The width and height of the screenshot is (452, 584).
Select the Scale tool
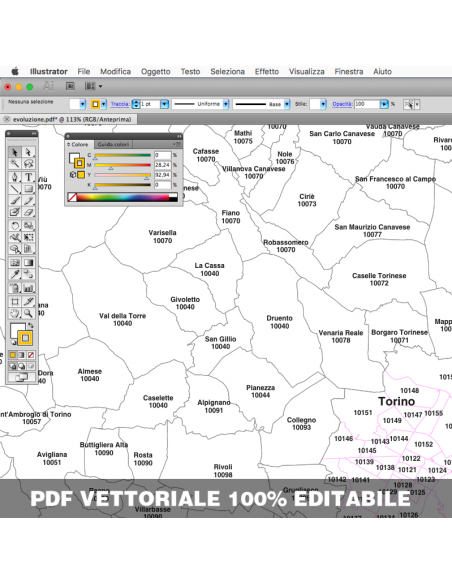28,225
